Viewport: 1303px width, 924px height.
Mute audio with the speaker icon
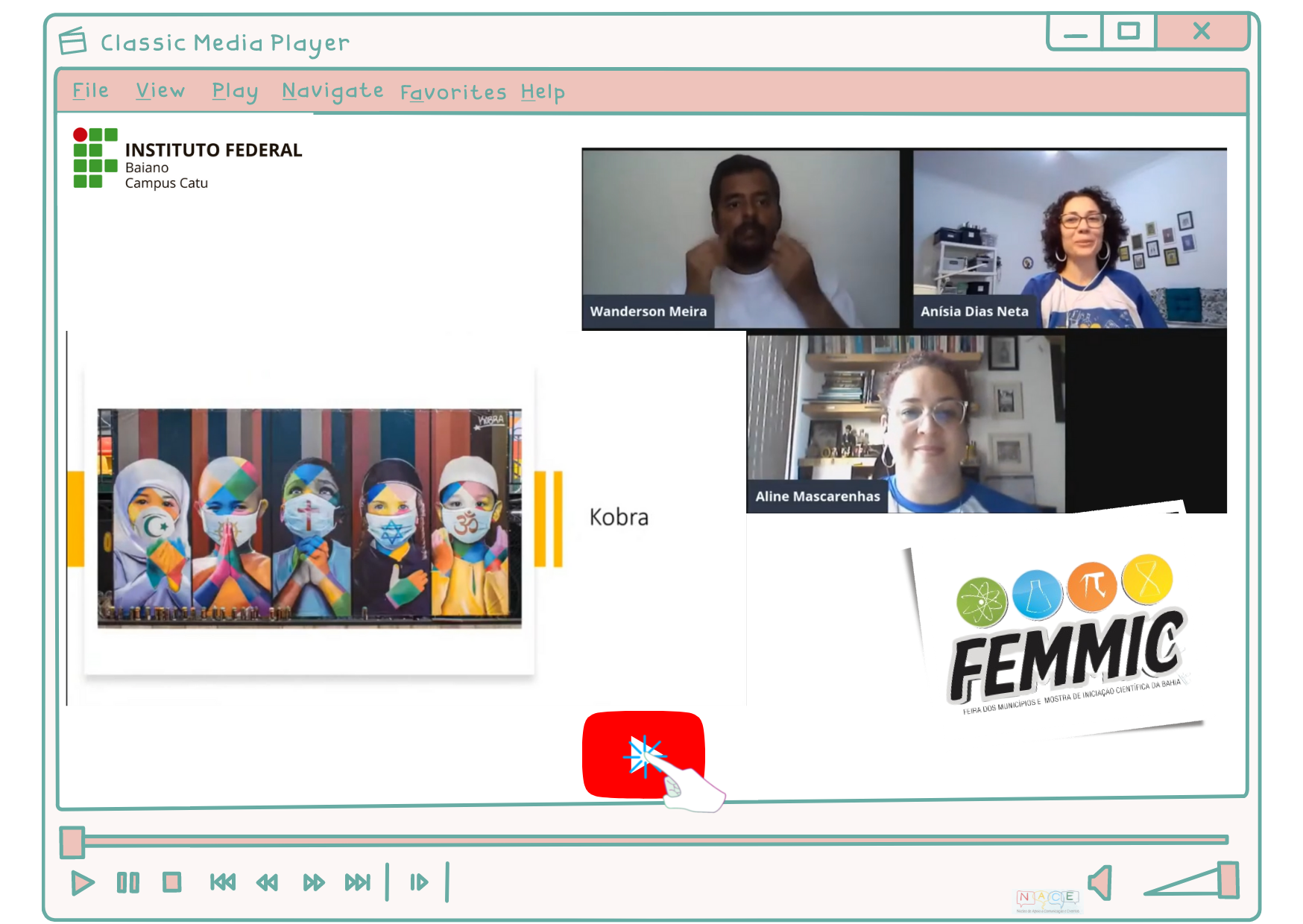(1100, 882)
